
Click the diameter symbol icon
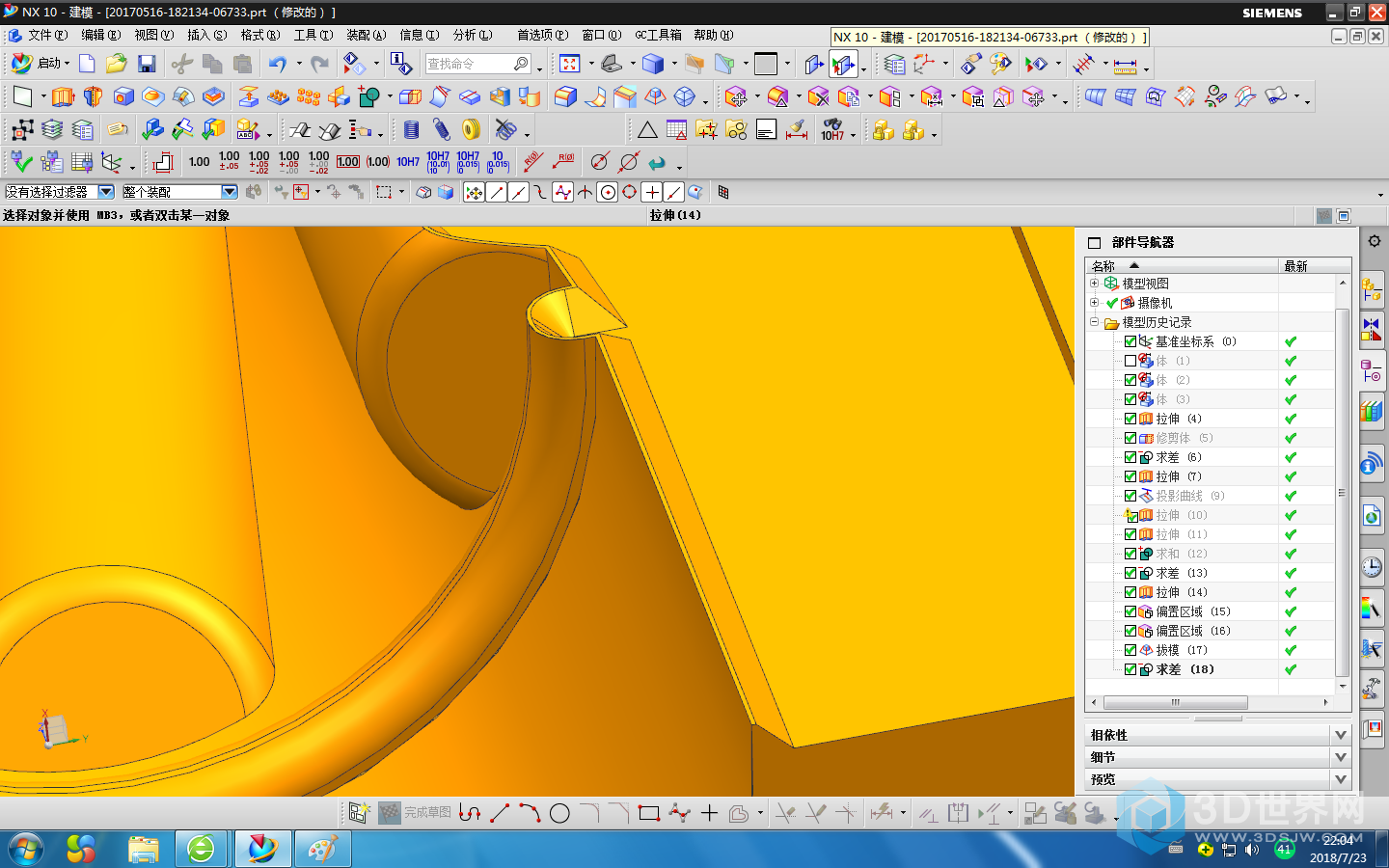(x=599, y=162)
